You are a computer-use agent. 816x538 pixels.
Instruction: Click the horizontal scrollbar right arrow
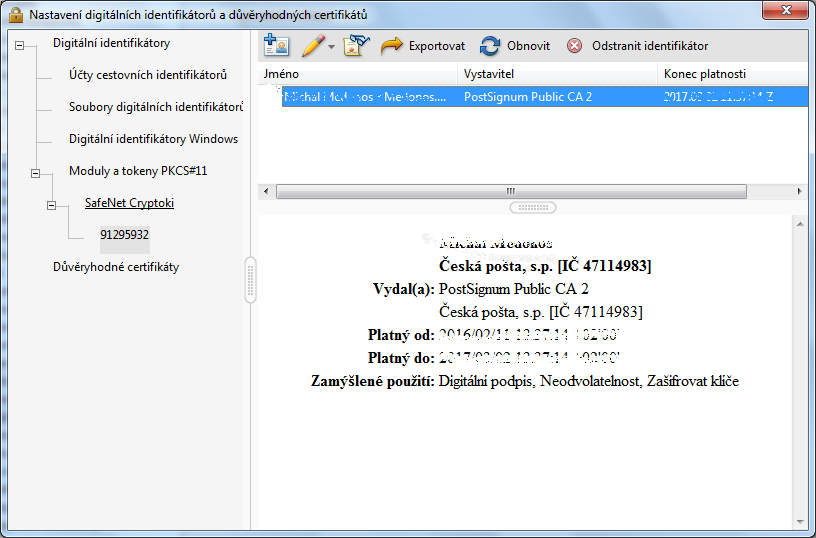click(799, 191)
